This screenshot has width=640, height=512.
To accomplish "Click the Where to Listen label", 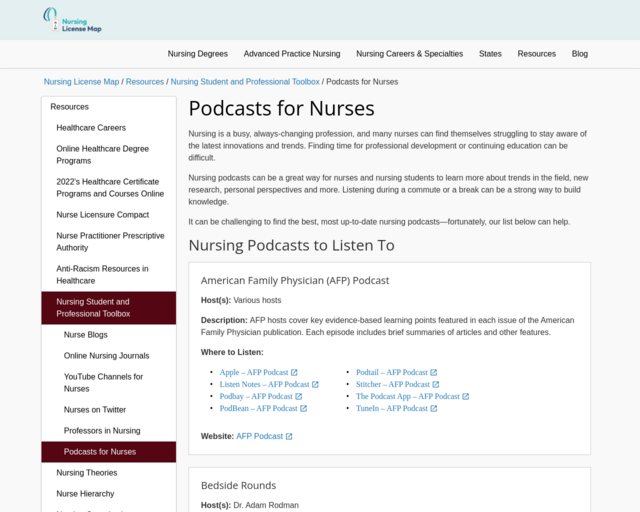I will [232, 352].
